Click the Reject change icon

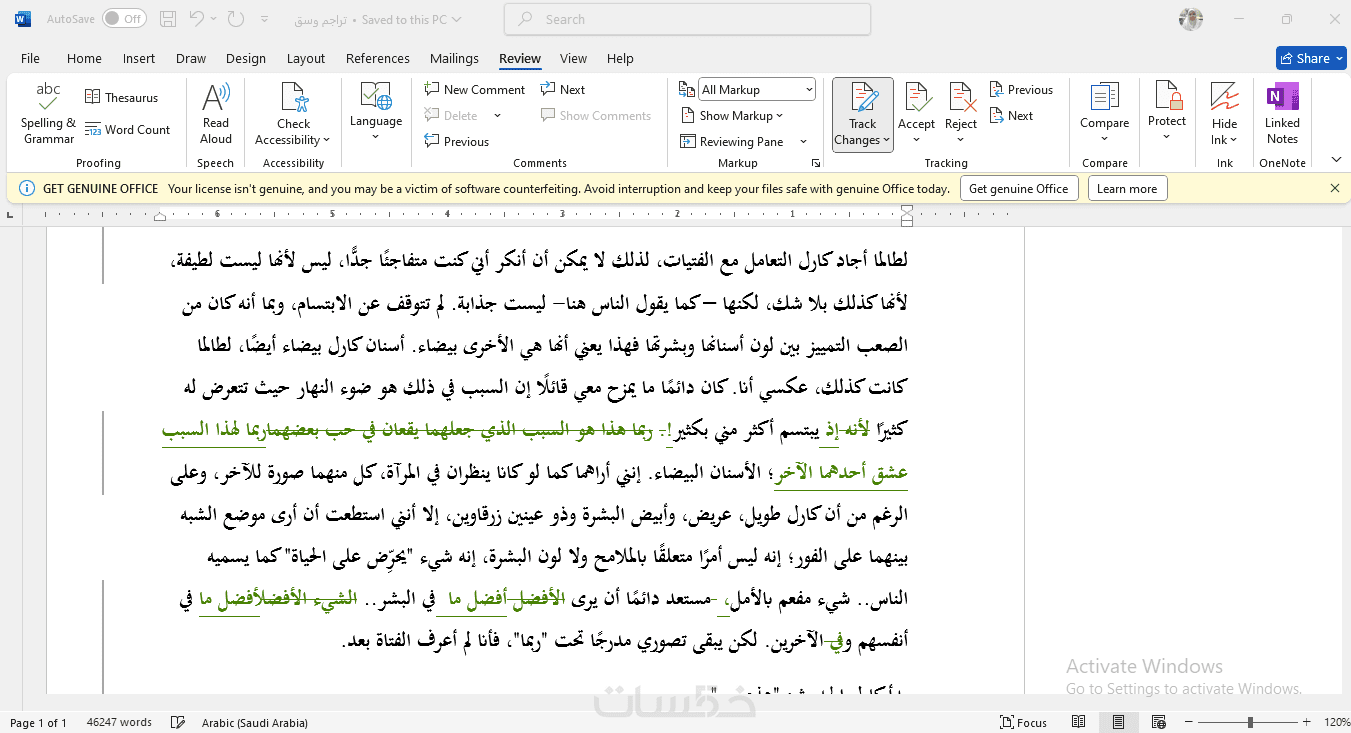(961, 98)
